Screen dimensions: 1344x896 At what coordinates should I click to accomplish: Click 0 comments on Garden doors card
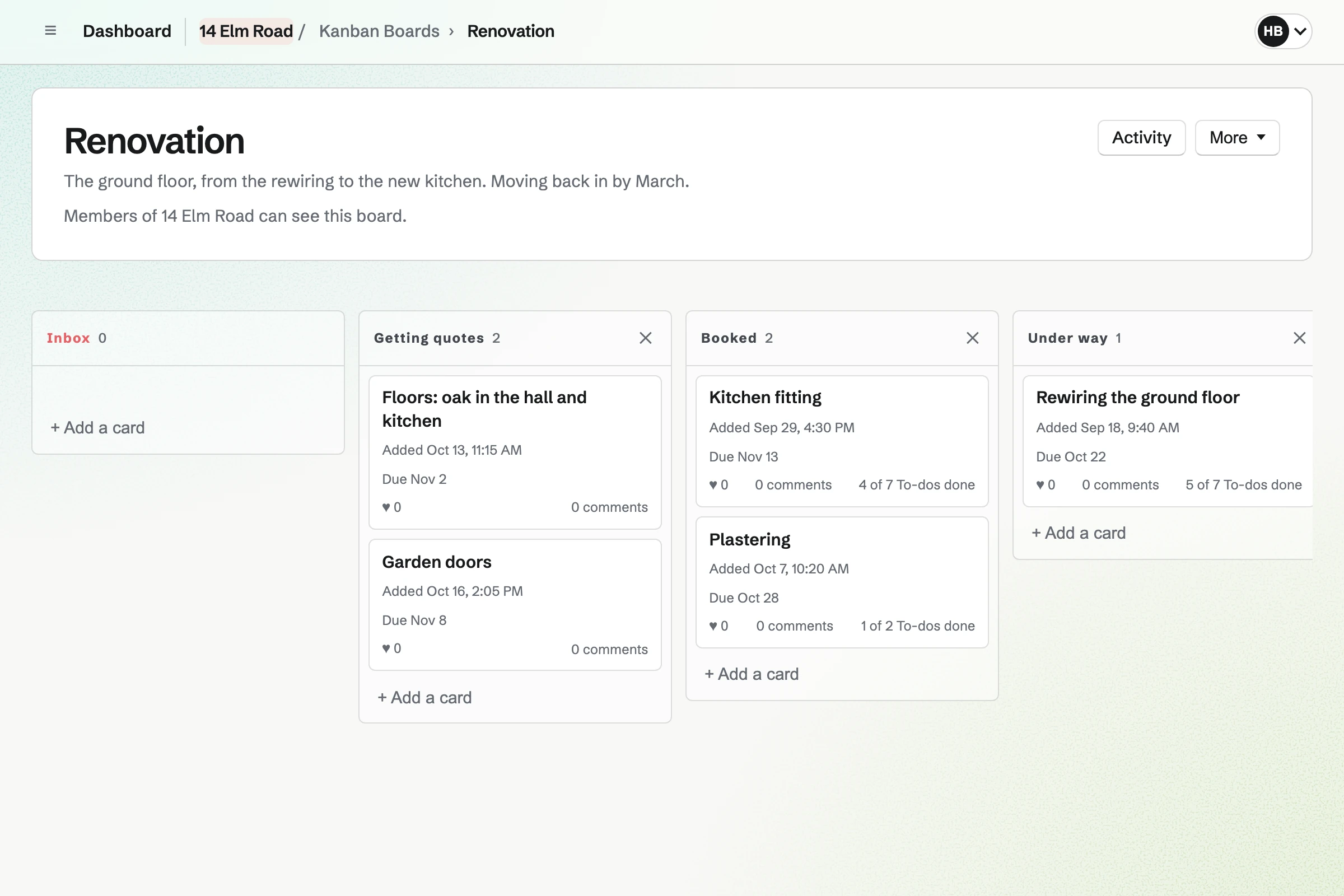coord(609,649)
